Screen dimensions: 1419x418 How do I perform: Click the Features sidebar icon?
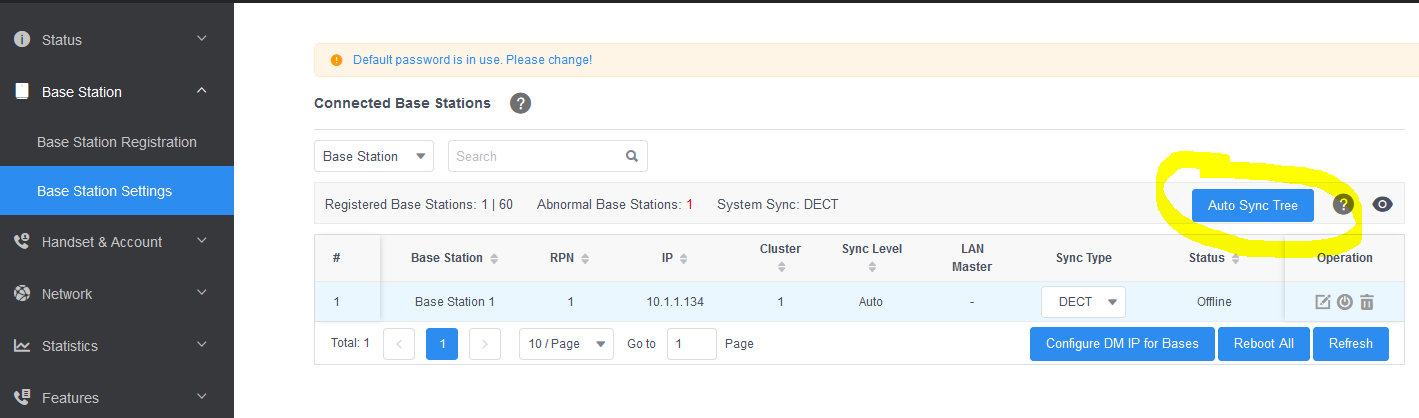tap(21, 397)
